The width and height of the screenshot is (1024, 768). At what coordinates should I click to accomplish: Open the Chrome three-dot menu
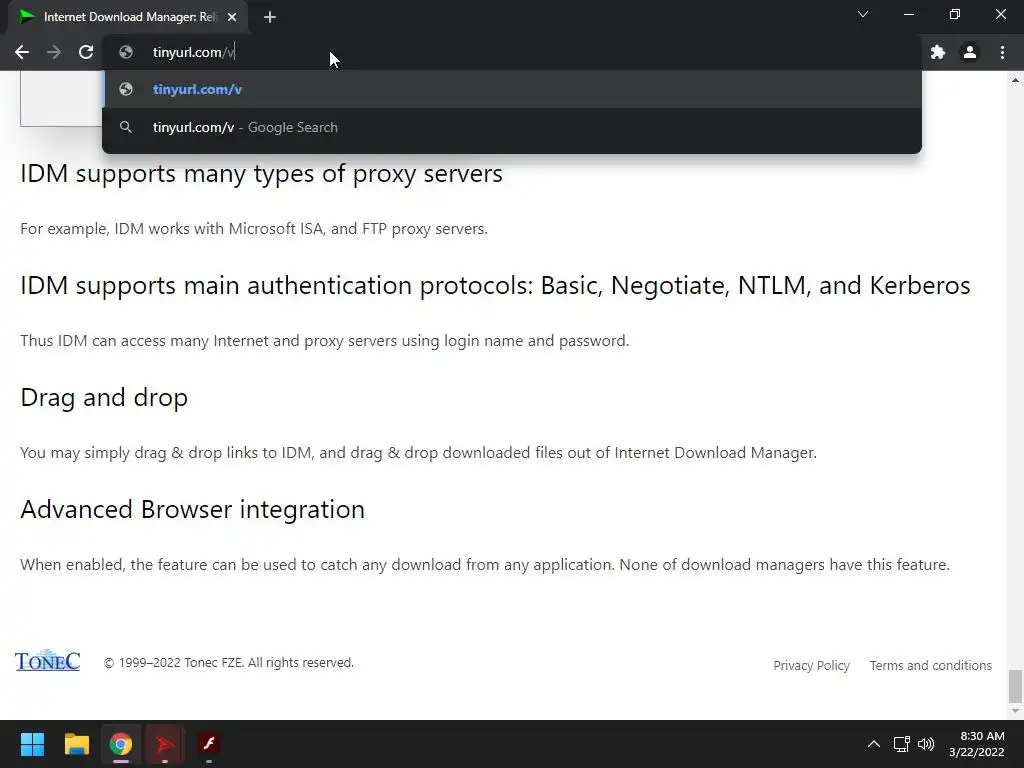click(1002, 52)
